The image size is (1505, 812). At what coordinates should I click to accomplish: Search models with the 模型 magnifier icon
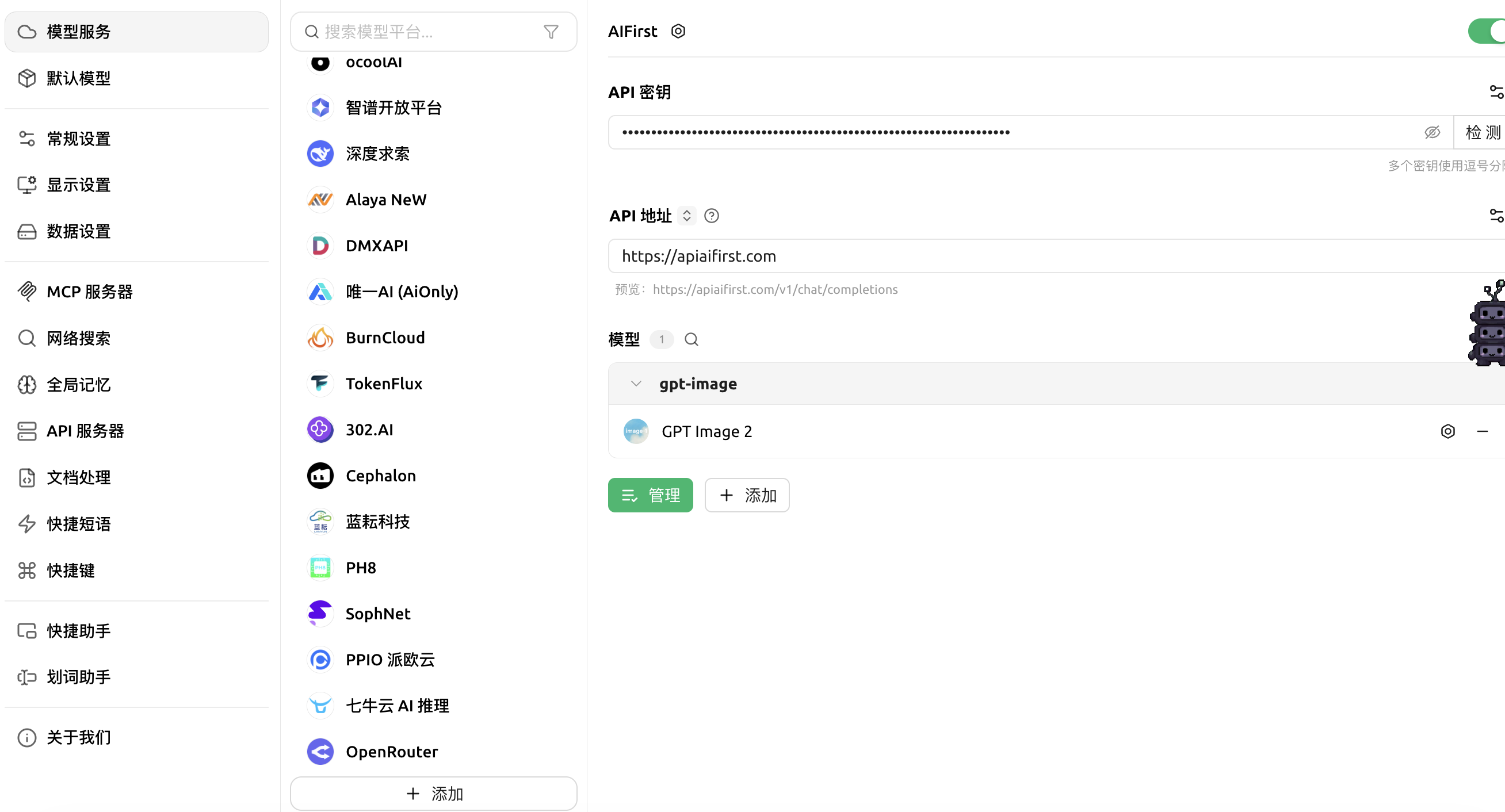(x=691, y=339)
